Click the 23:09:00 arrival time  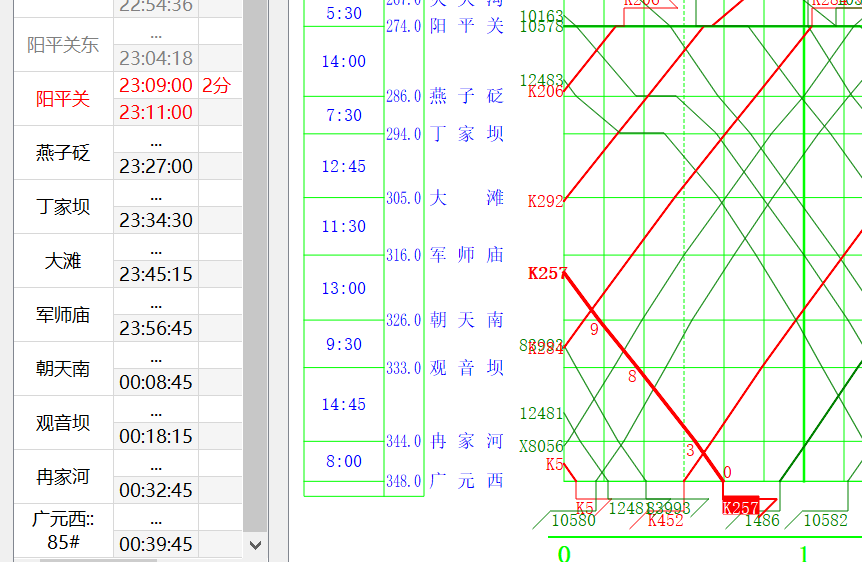tap(156, 85)
